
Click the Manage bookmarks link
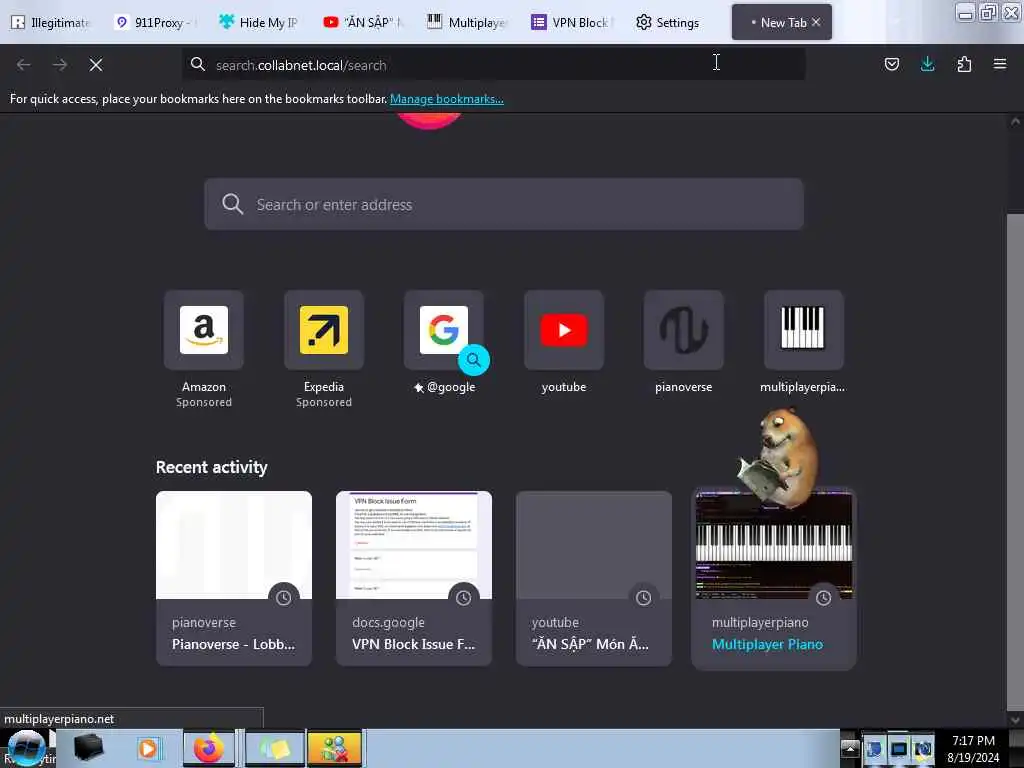(447, 99)
